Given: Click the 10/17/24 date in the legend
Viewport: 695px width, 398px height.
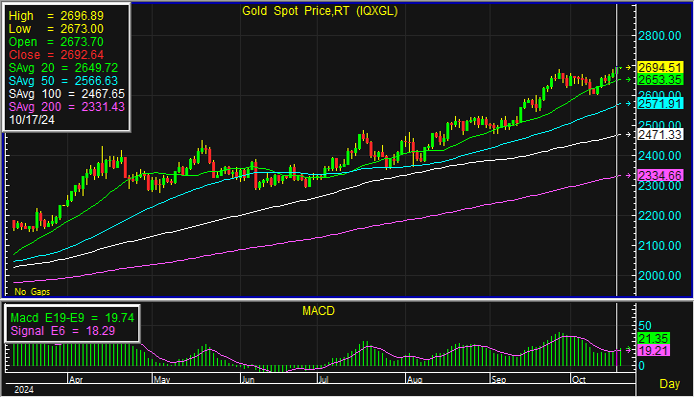Looking at the screenshot, I should pos(32,120).
